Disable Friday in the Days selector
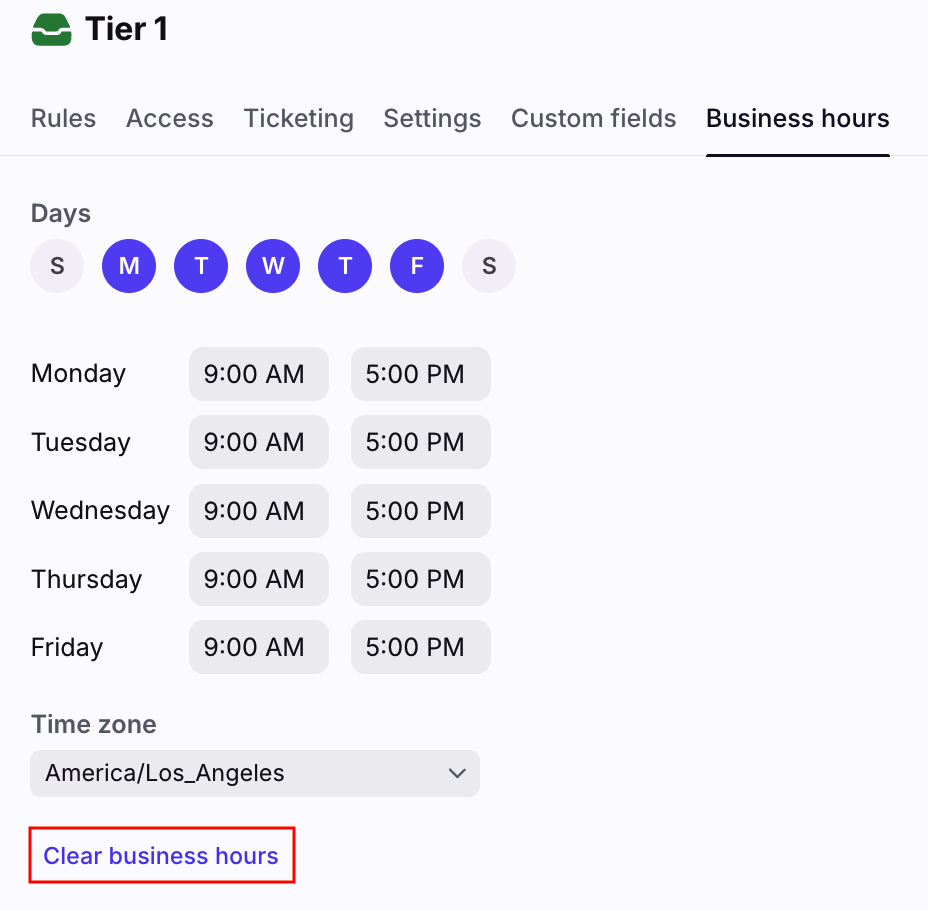The width and height of the screenshot is (928, 910). pyautogui.click(x=417, y=266)
